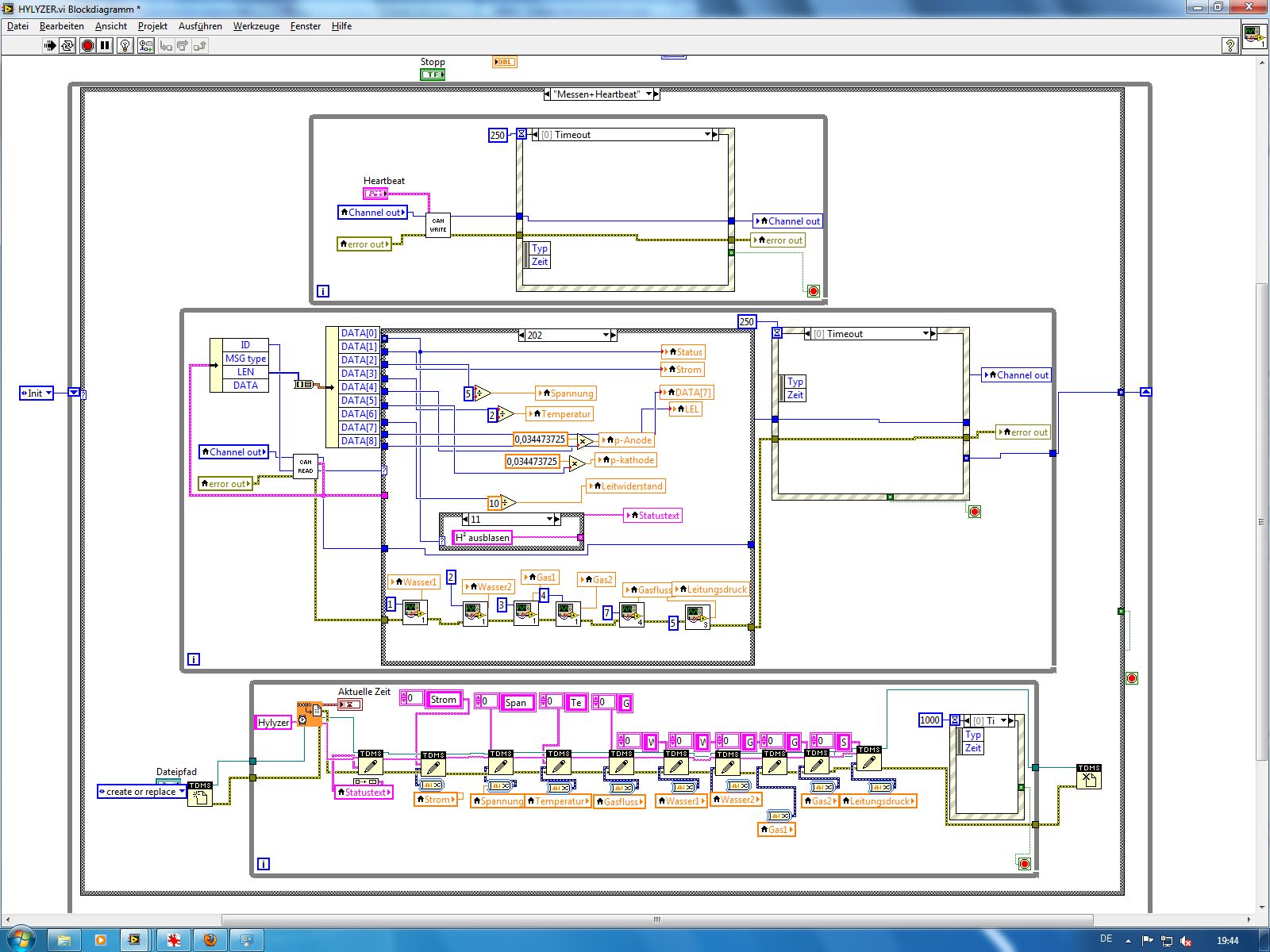Click the TDMS Close file node
The image size is (1270, 952).
1088,777
